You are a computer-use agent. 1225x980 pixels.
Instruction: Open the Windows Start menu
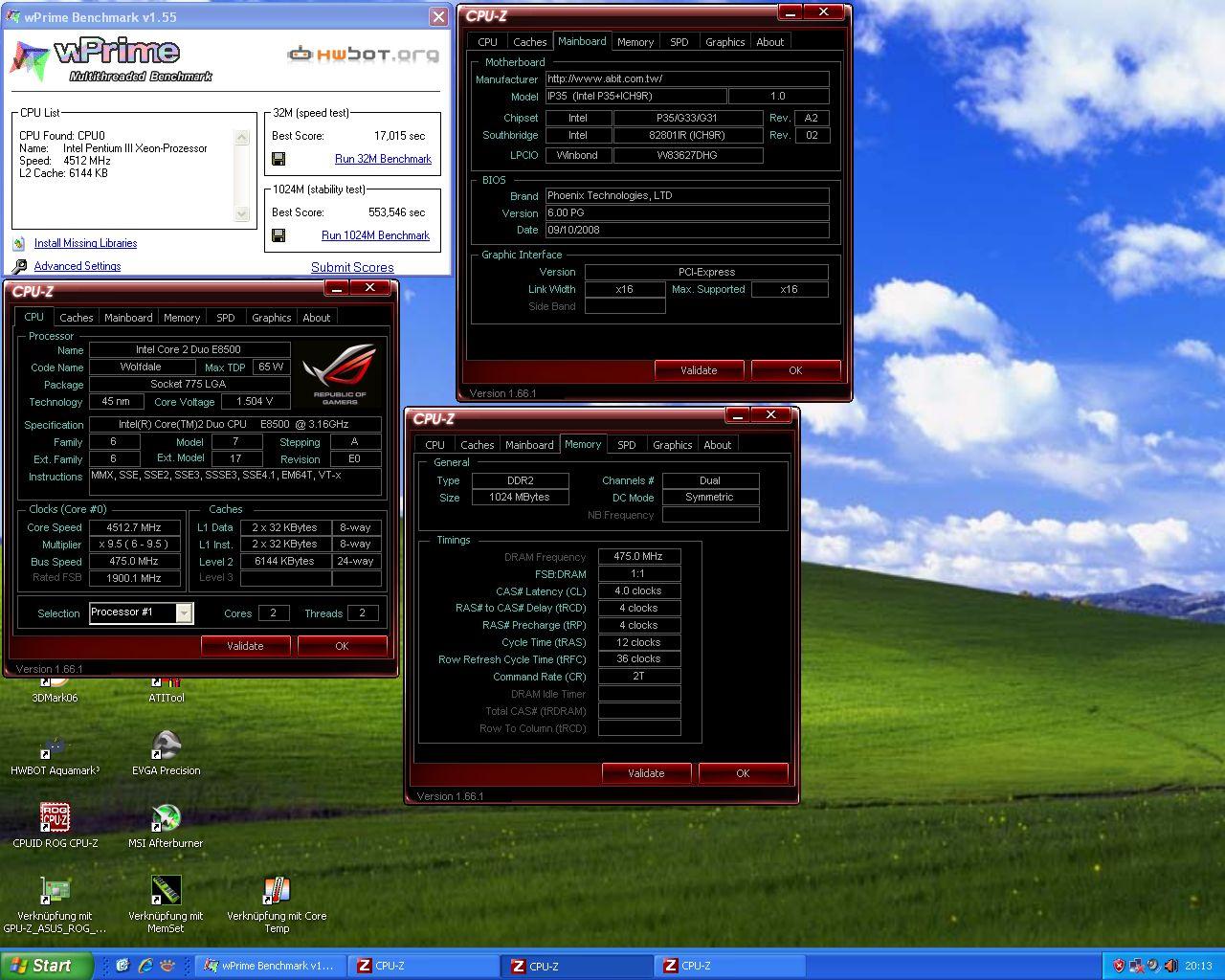click(x=47, y=966)
